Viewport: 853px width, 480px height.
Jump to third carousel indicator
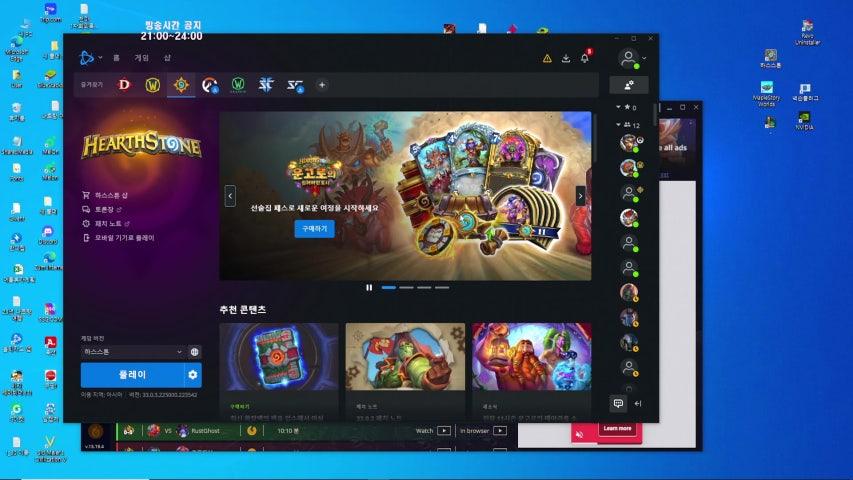[x=424, y=287]
